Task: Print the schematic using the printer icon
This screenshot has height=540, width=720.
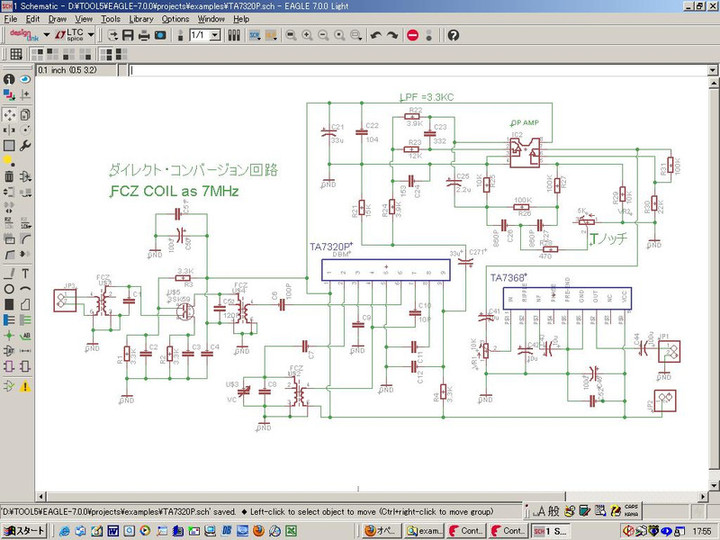Action: click(x=145, y=35)
